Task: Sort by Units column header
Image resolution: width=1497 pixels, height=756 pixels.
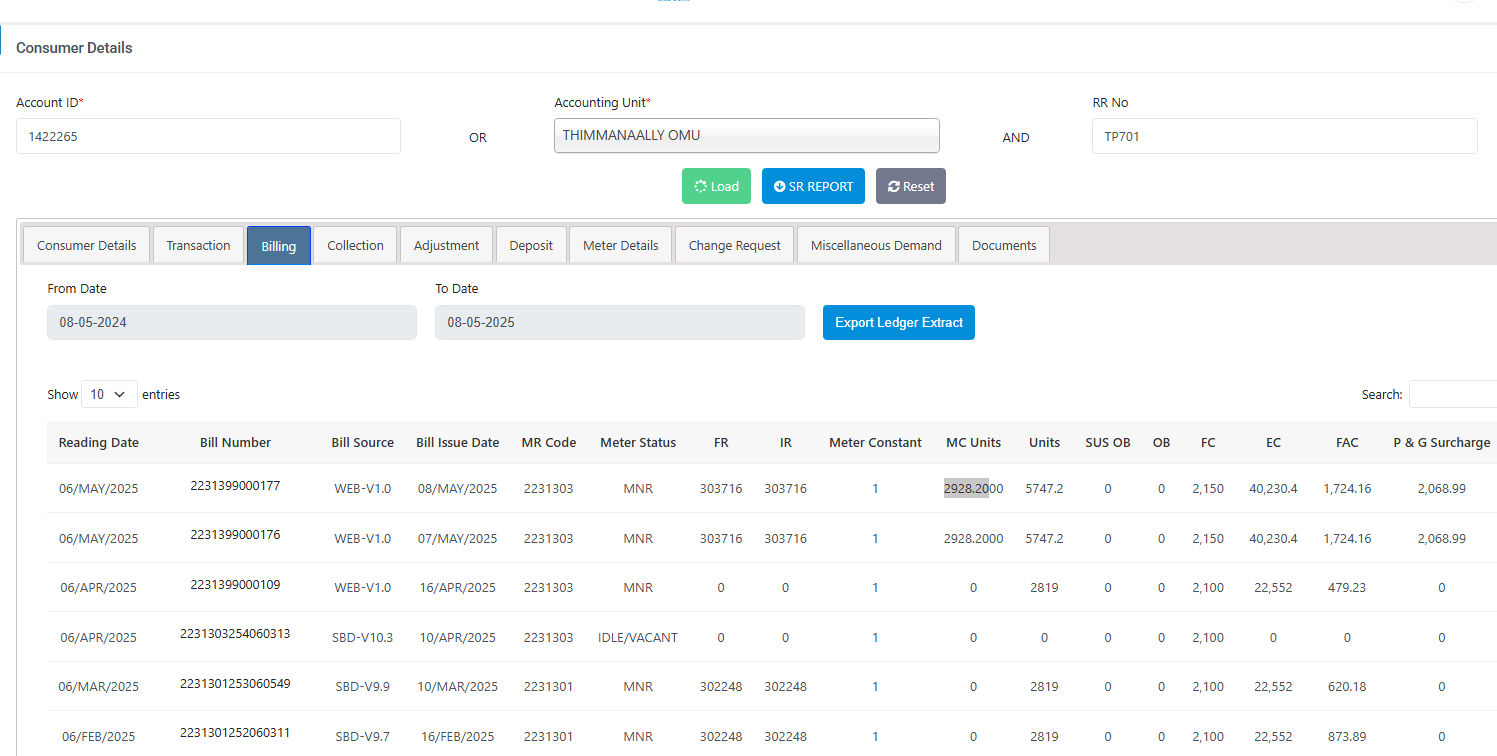Action: click(x=1045, y=442)
